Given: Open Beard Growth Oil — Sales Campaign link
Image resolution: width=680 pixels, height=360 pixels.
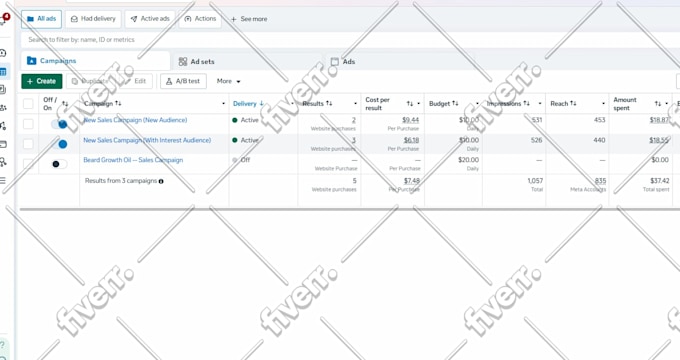Looking at the screenshot, I should (x=133, y=160).
